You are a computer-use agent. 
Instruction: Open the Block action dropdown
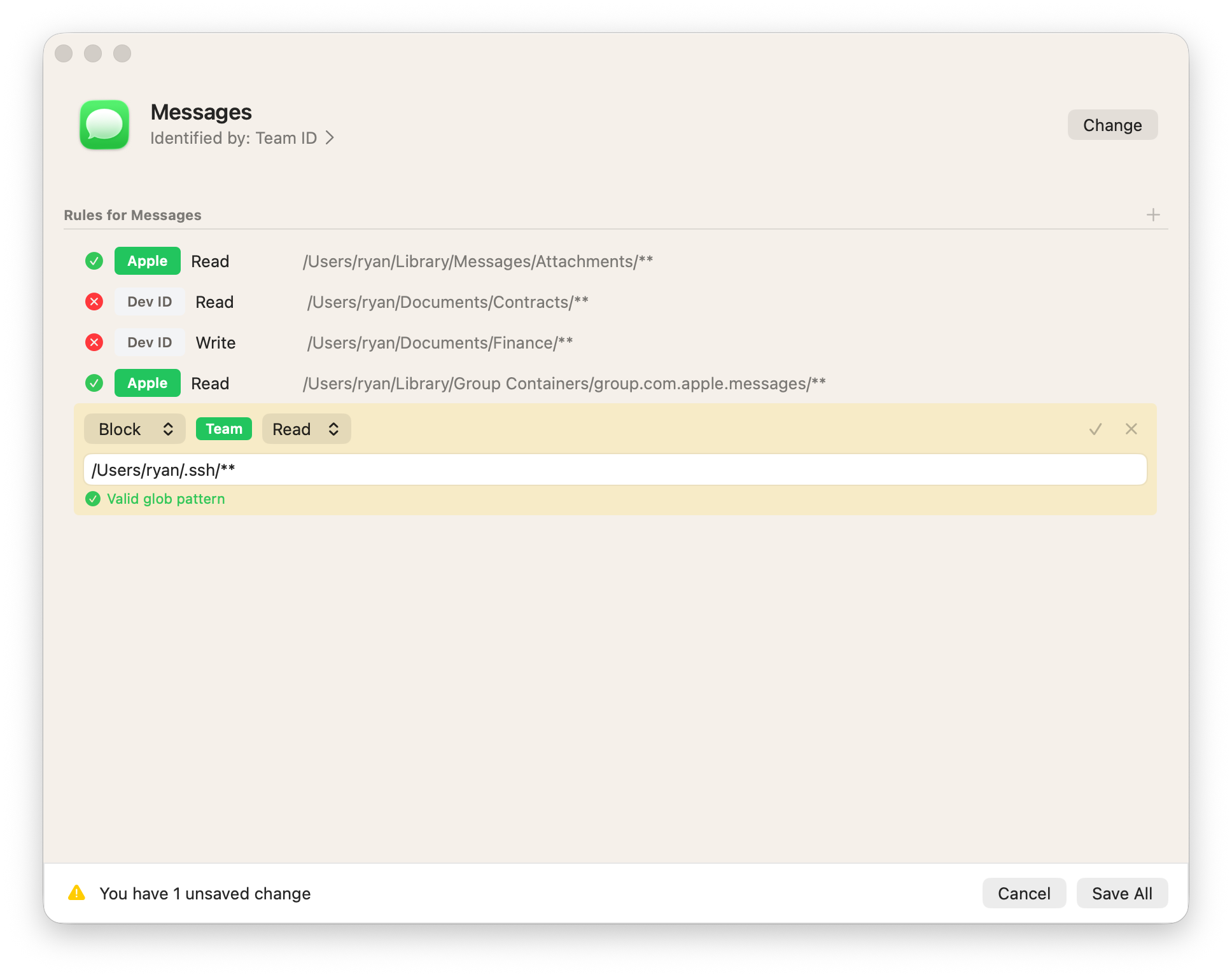coord(134,429)
